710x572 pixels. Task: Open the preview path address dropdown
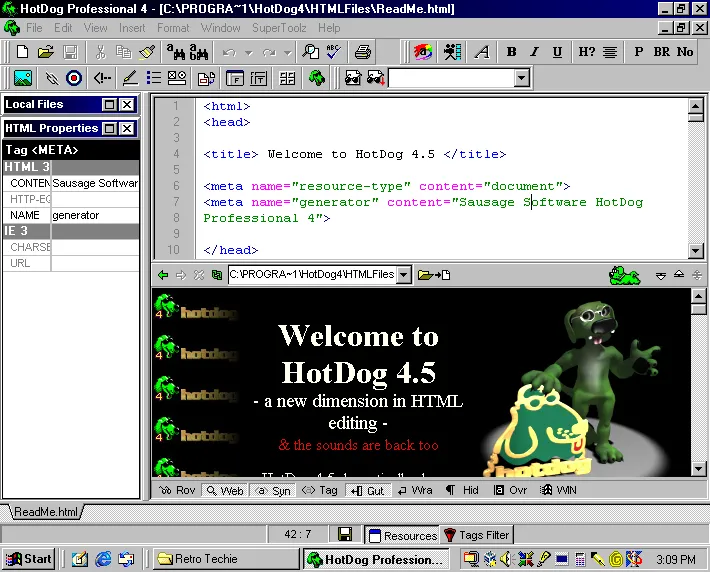pyautogui.click(x=404, y=275)
